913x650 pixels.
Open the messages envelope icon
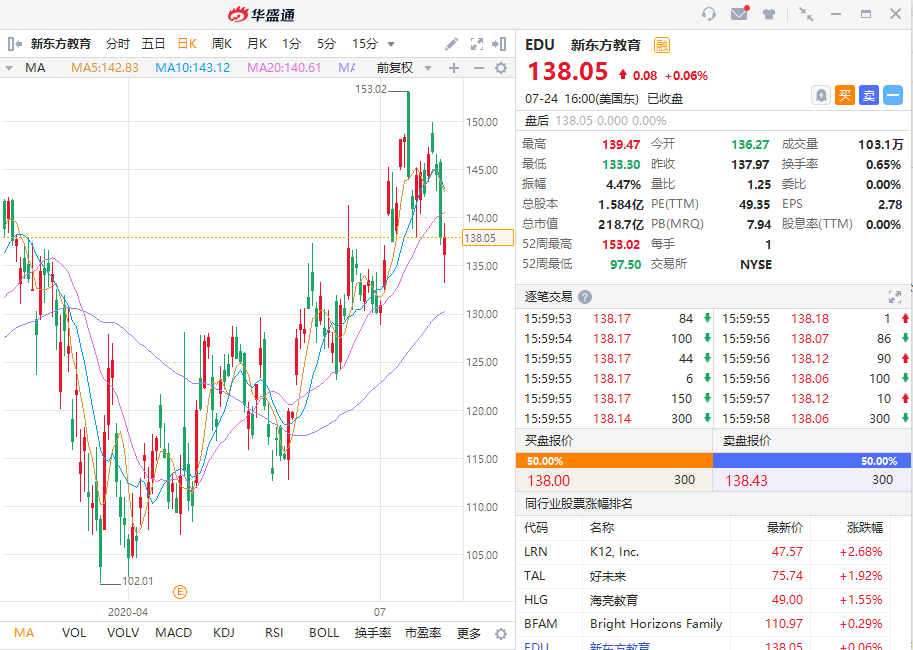coord(739,13)
